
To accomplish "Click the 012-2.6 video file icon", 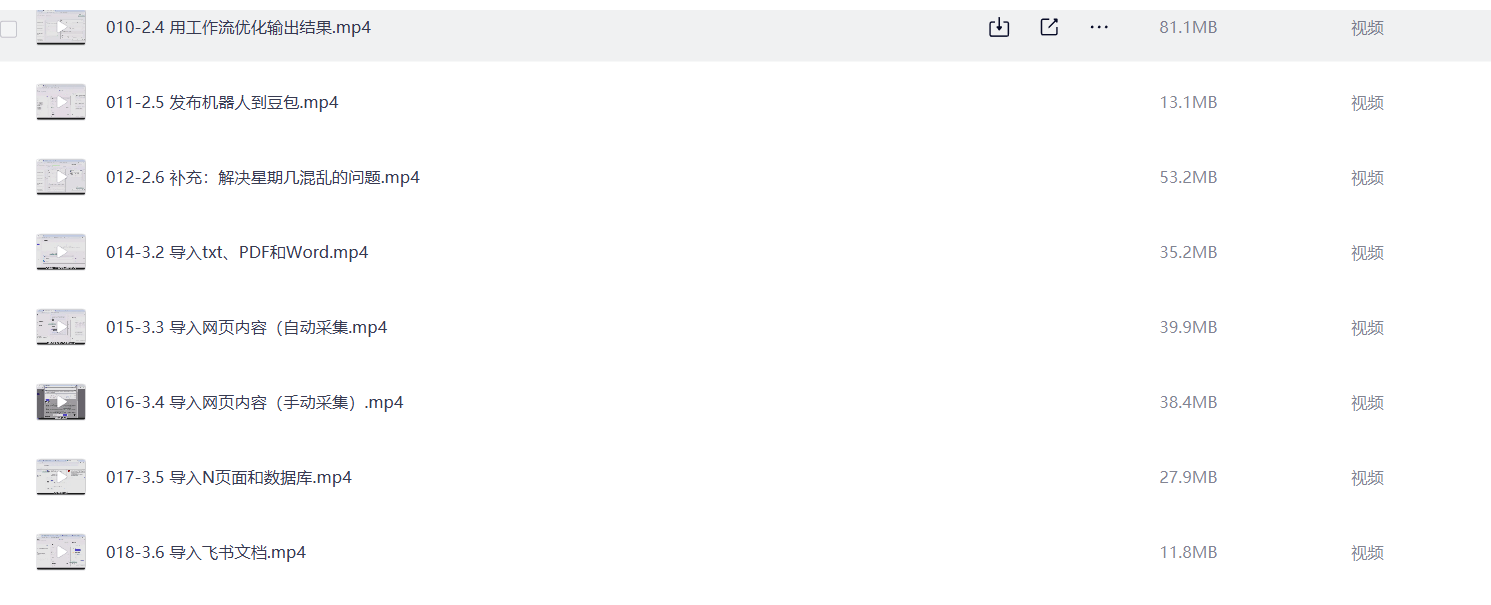I will pos(61,177).
